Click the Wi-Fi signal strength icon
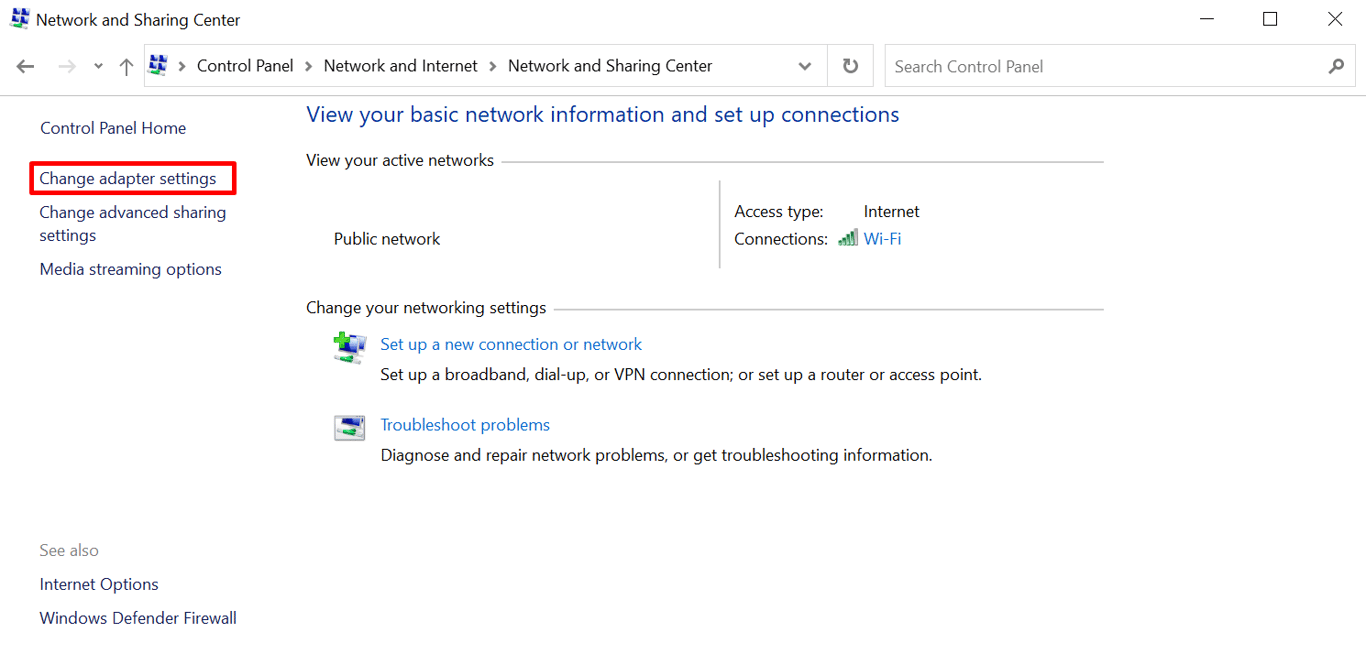The width and height of the screenshot is (1366, 654). (x=847, y=237)
